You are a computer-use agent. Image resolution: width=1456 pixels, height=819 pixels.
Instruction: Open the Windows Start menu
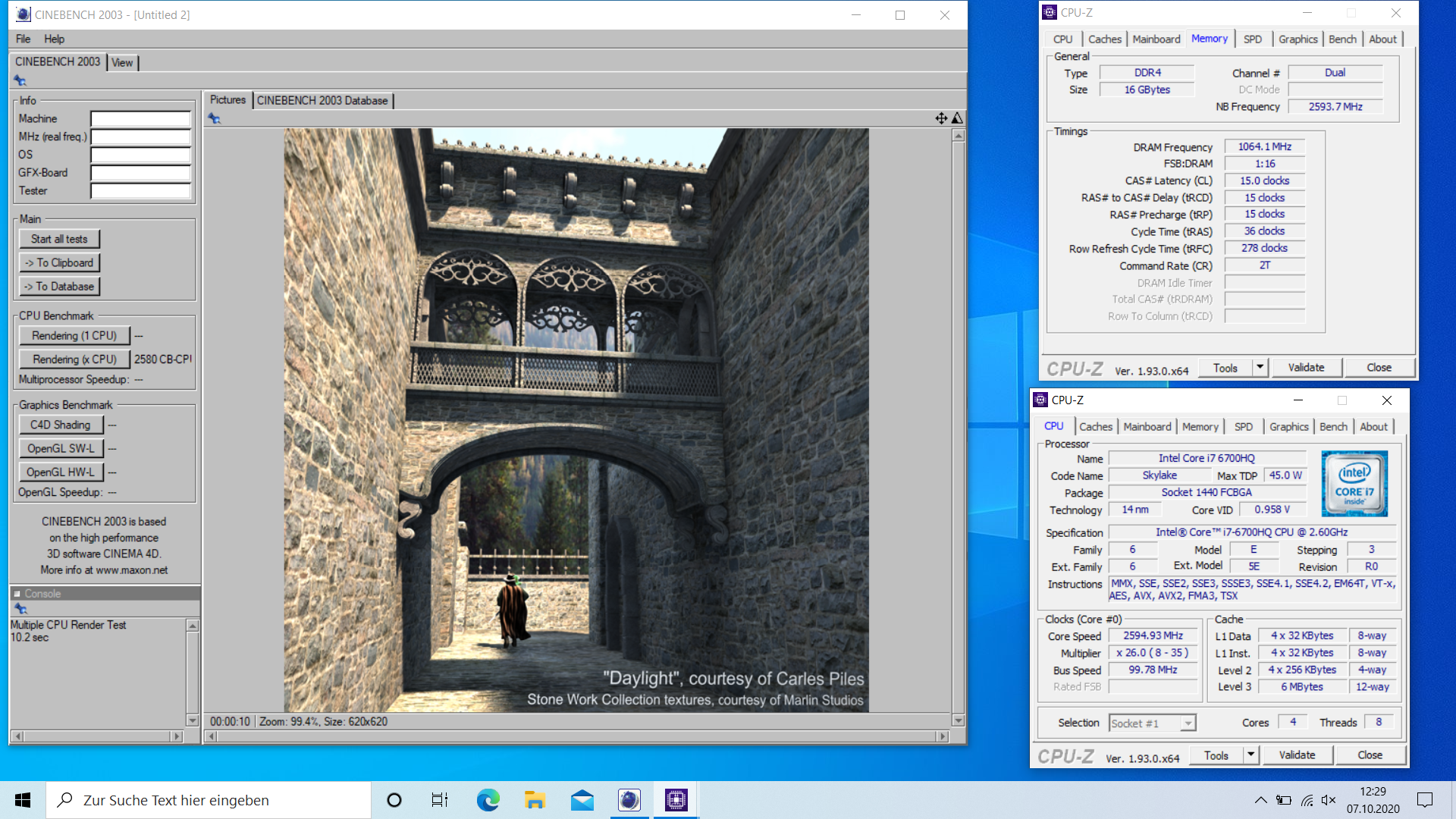tap(23, 800)
